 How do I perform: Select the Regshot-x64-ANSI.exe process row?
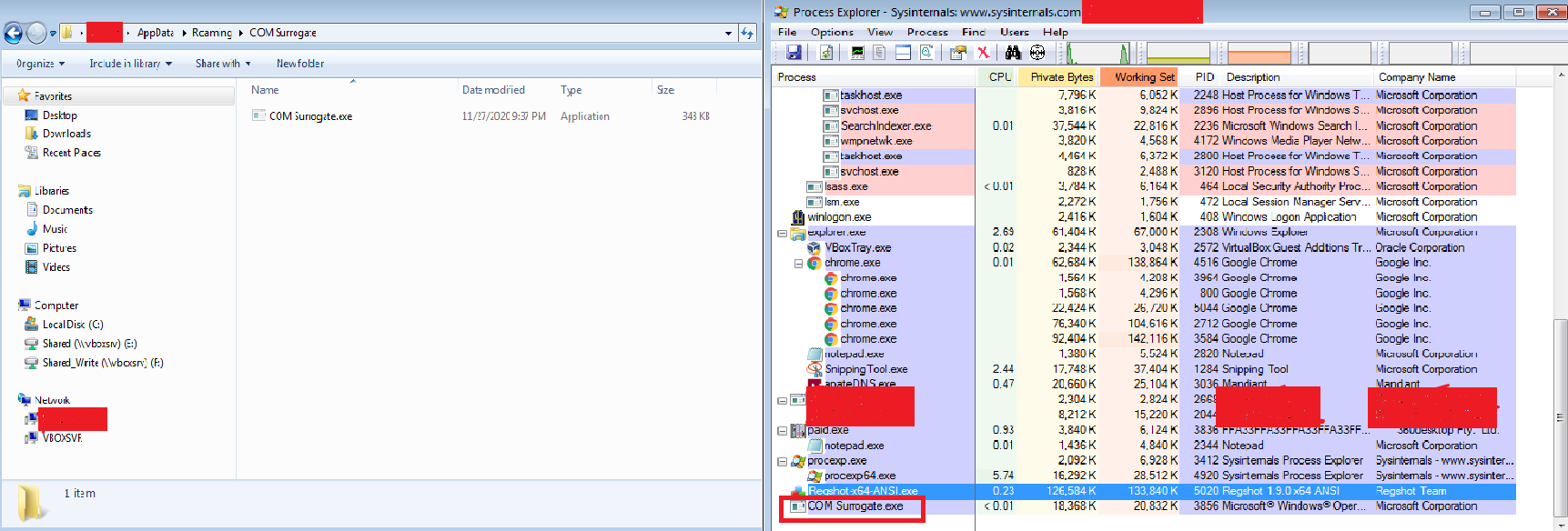[x=1146, y=491]
